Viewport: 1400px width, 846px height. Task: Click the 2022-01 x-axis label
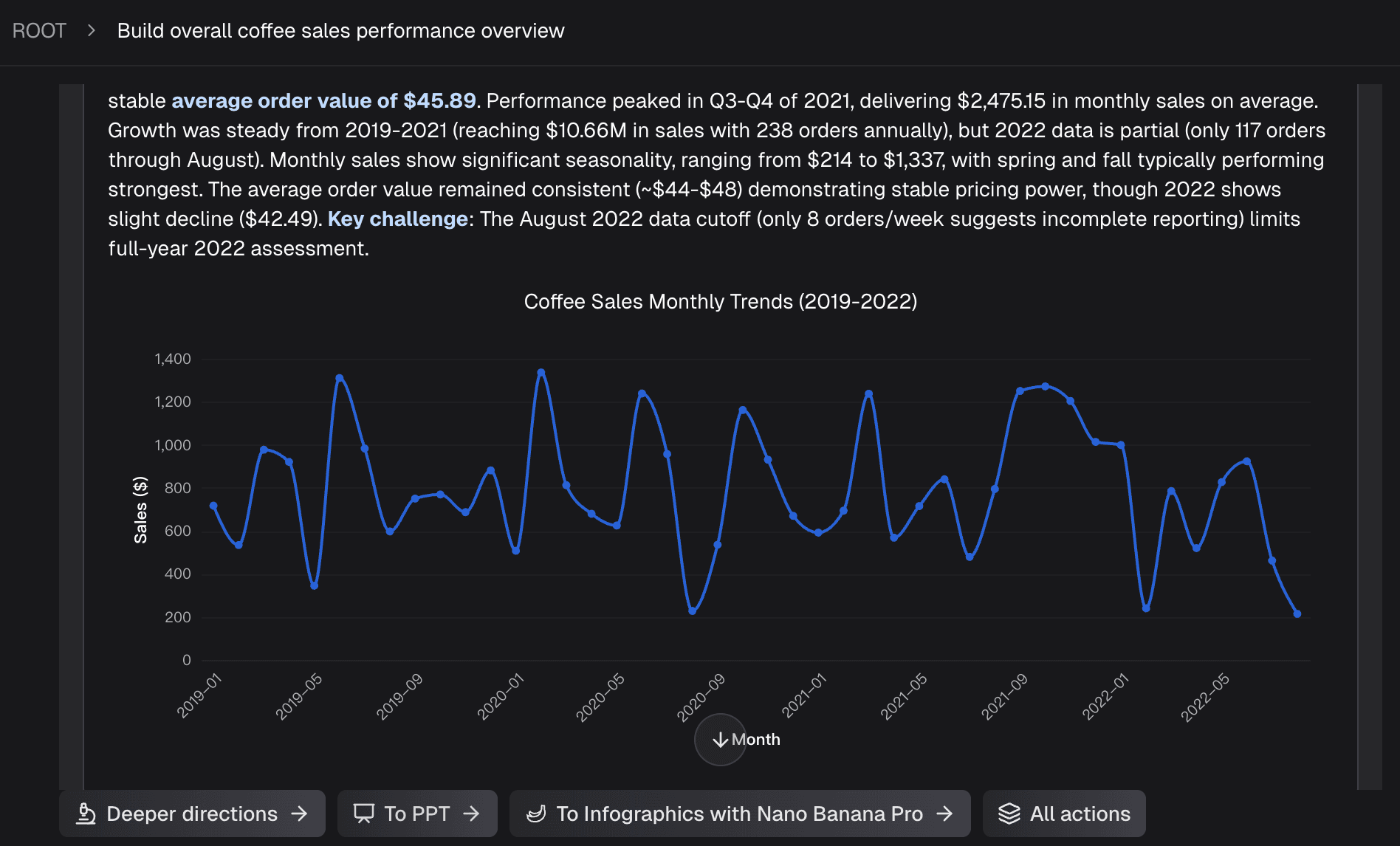[1105, 696]
